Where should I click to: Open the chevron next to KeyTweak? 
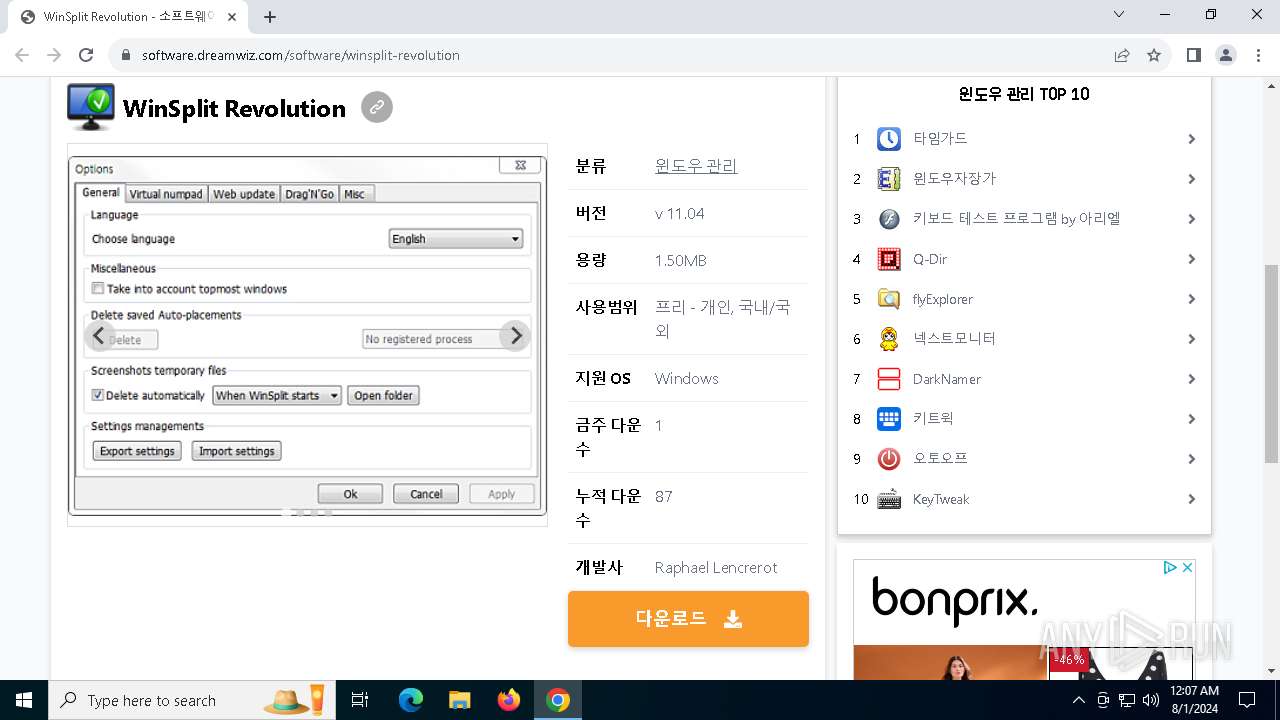coord(1191,499)
